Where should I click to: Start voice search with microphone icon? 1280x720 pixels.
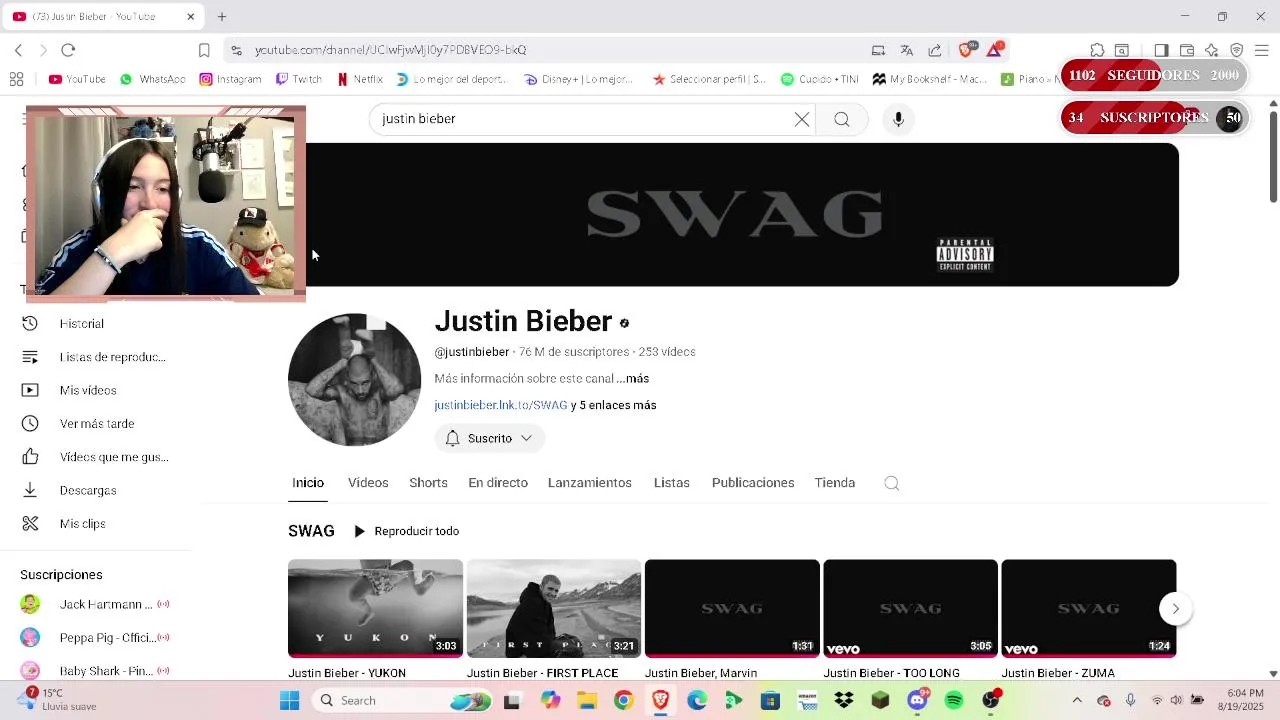pyautogui.click(x=898, y=119)
